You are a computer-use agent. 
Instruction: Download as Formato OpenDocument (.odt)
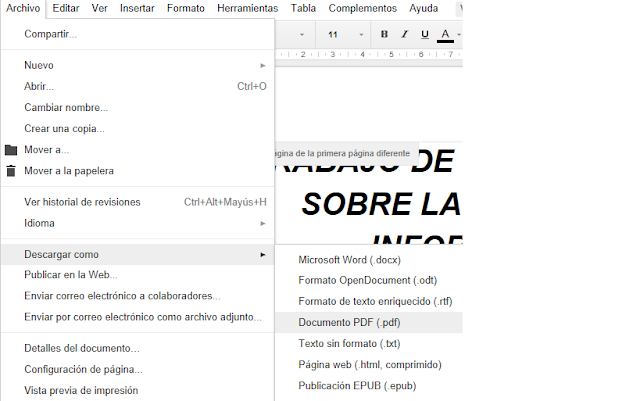369,281
